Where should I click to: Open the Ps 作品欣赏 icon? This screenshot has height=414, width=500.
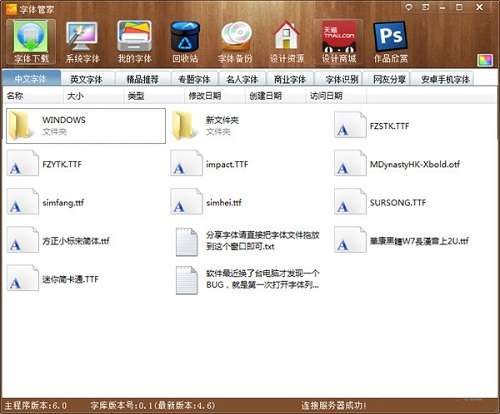pos(391,42)
